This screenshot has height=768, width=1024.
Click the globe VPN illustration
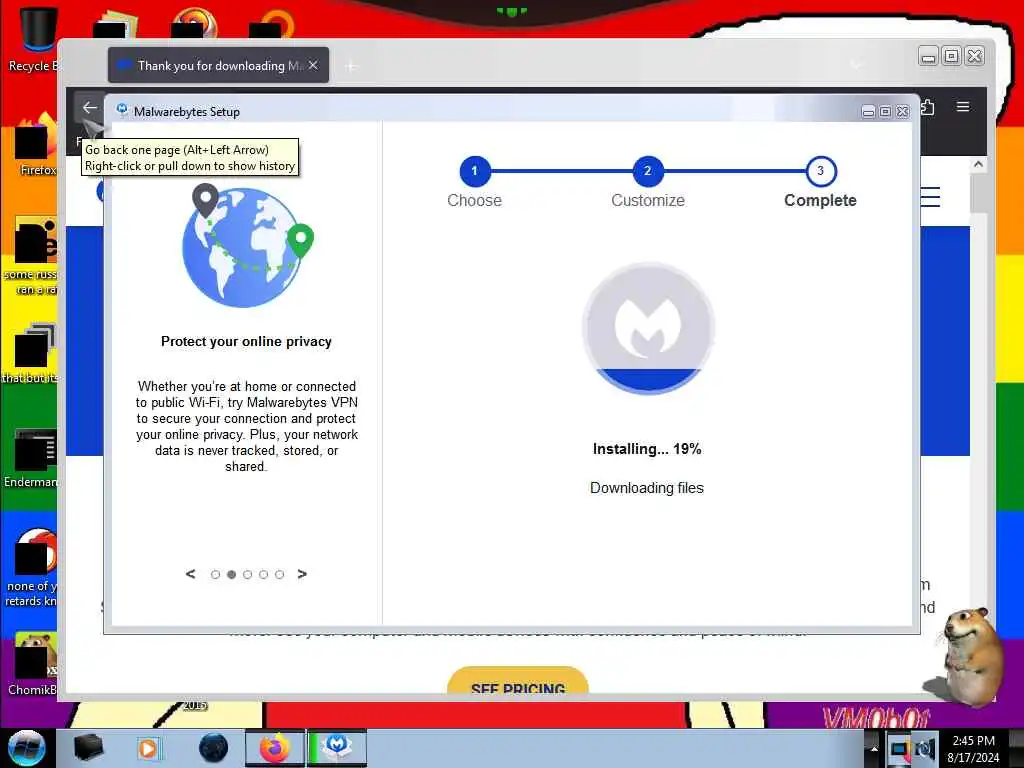[x=246, y=246]
